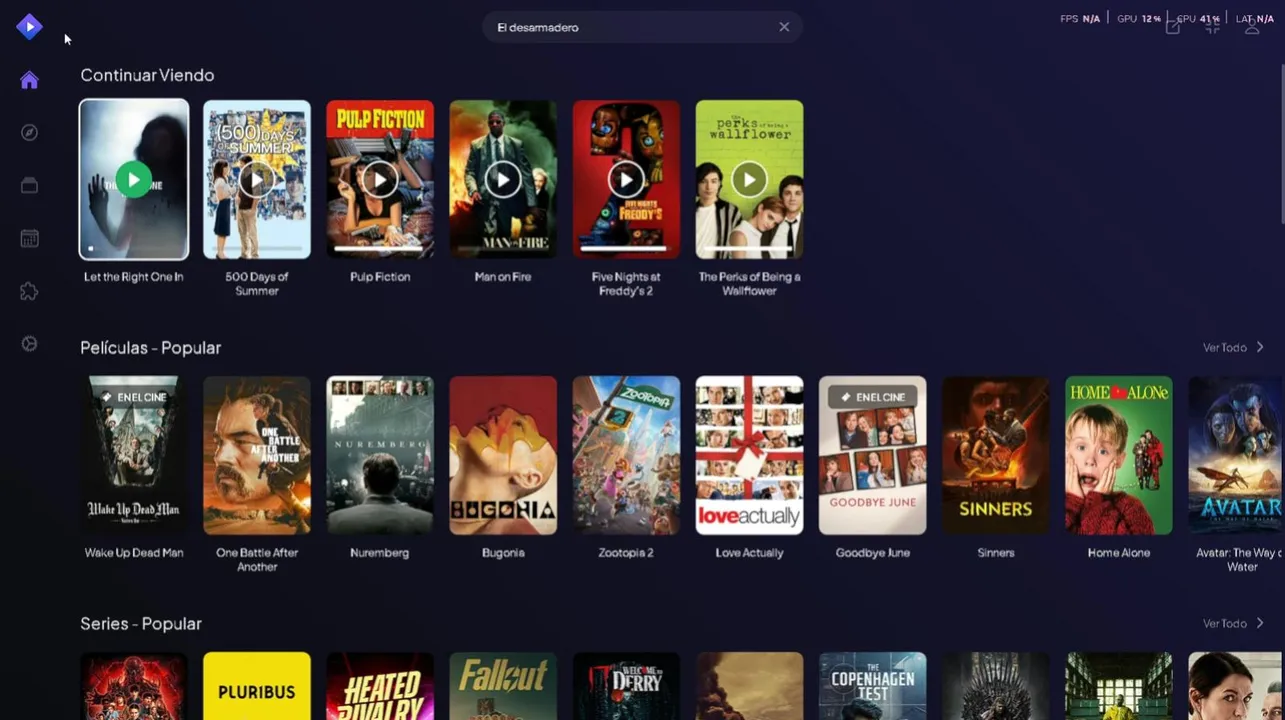Click the "Zootopia 2" title label
1285x720 pixels.
point(626,553)
